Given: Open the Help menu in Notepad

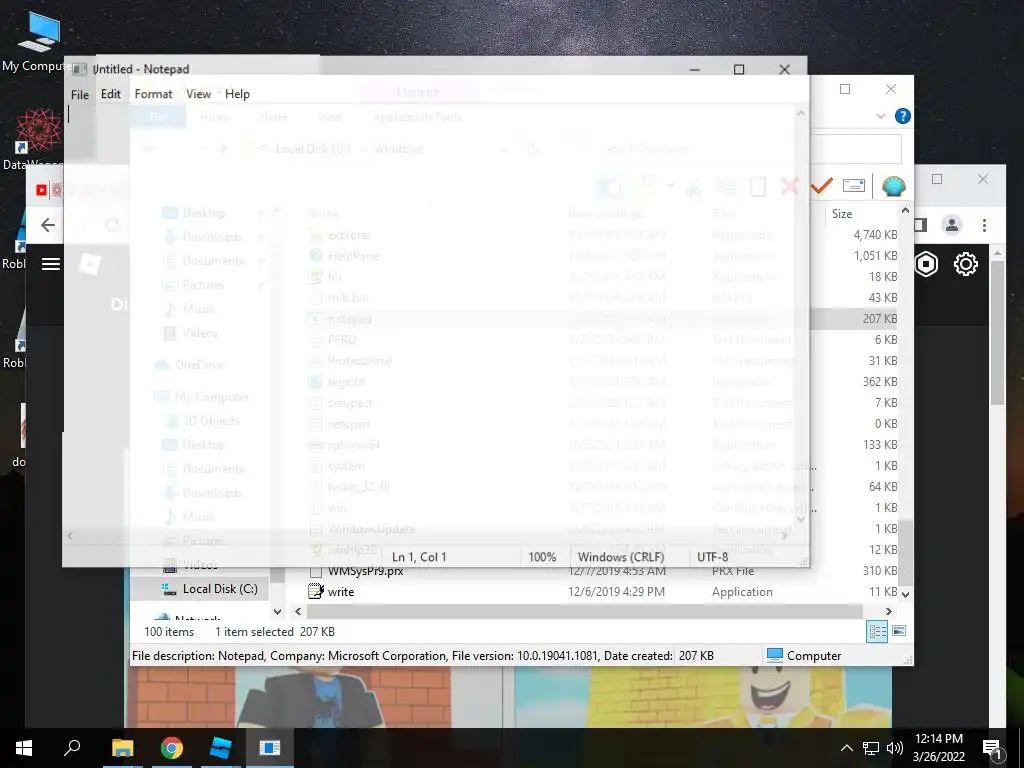Looking at the screenshot, I should click(x=237, y=94).
